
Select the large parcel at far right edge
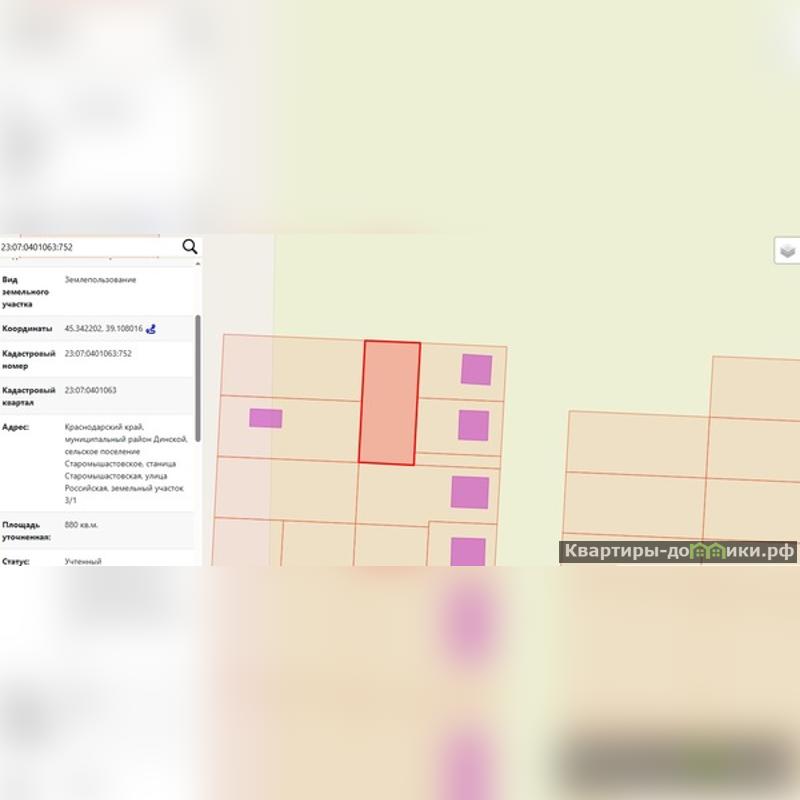755,386
